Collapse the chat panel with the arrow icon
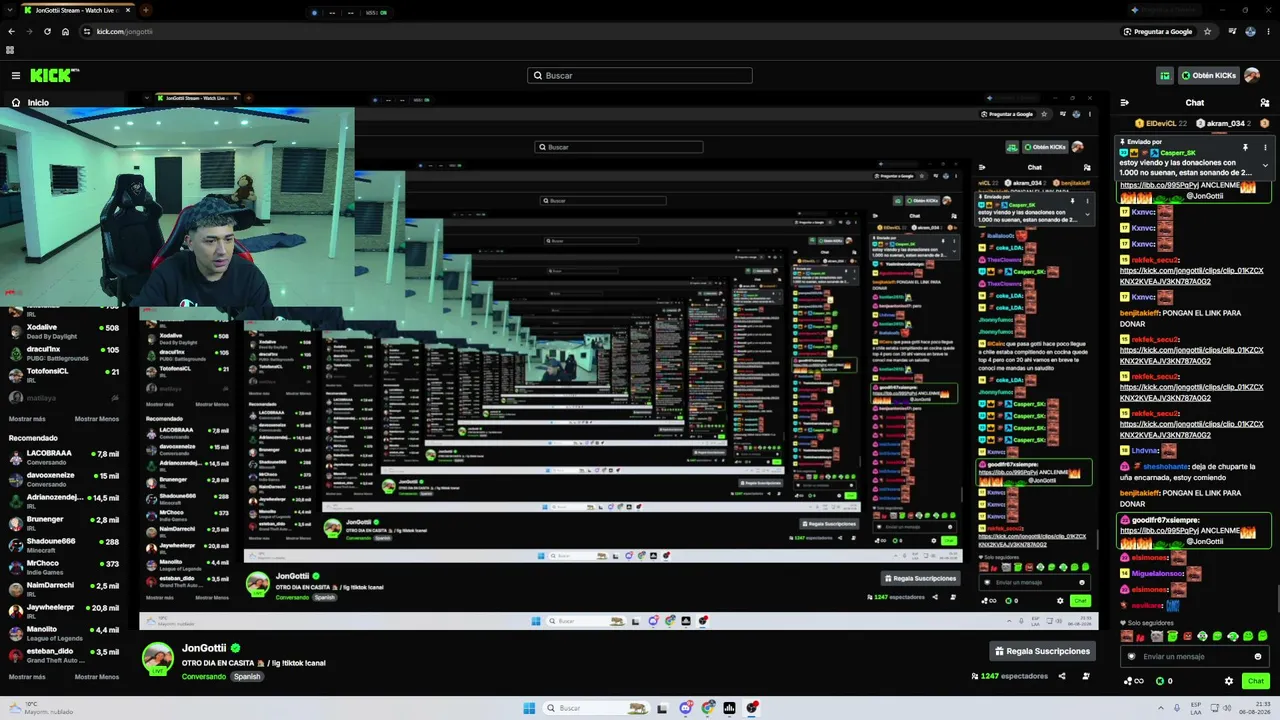Viewport: 1280px width, 720px height. (1125, 103)
